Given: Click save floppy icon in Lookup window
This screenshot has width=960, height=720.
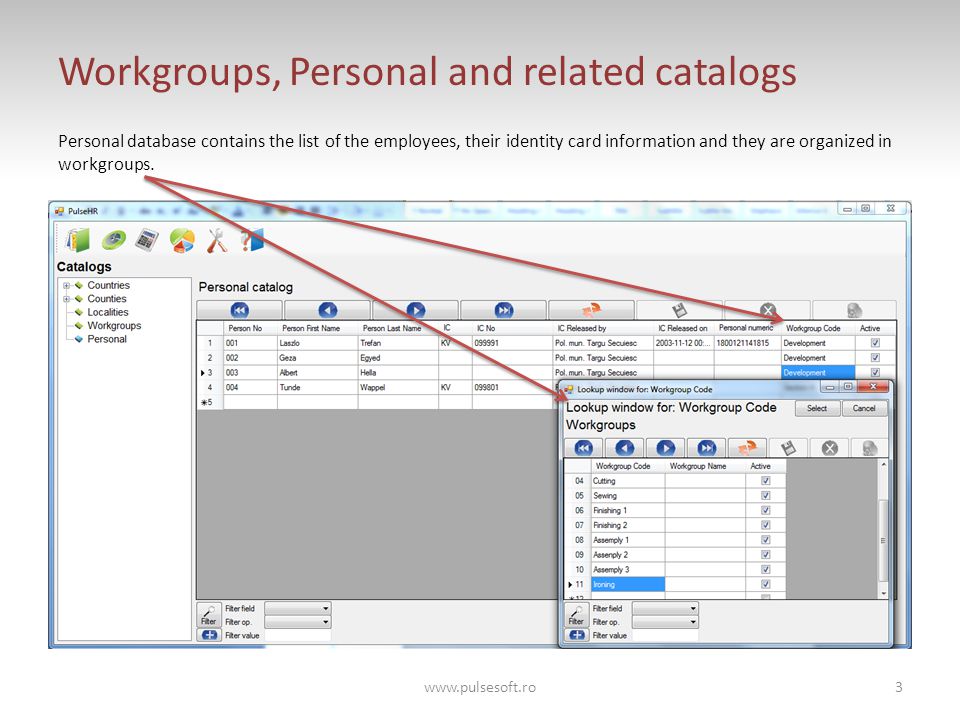Looking at the screenshot, I should [789, 448].
